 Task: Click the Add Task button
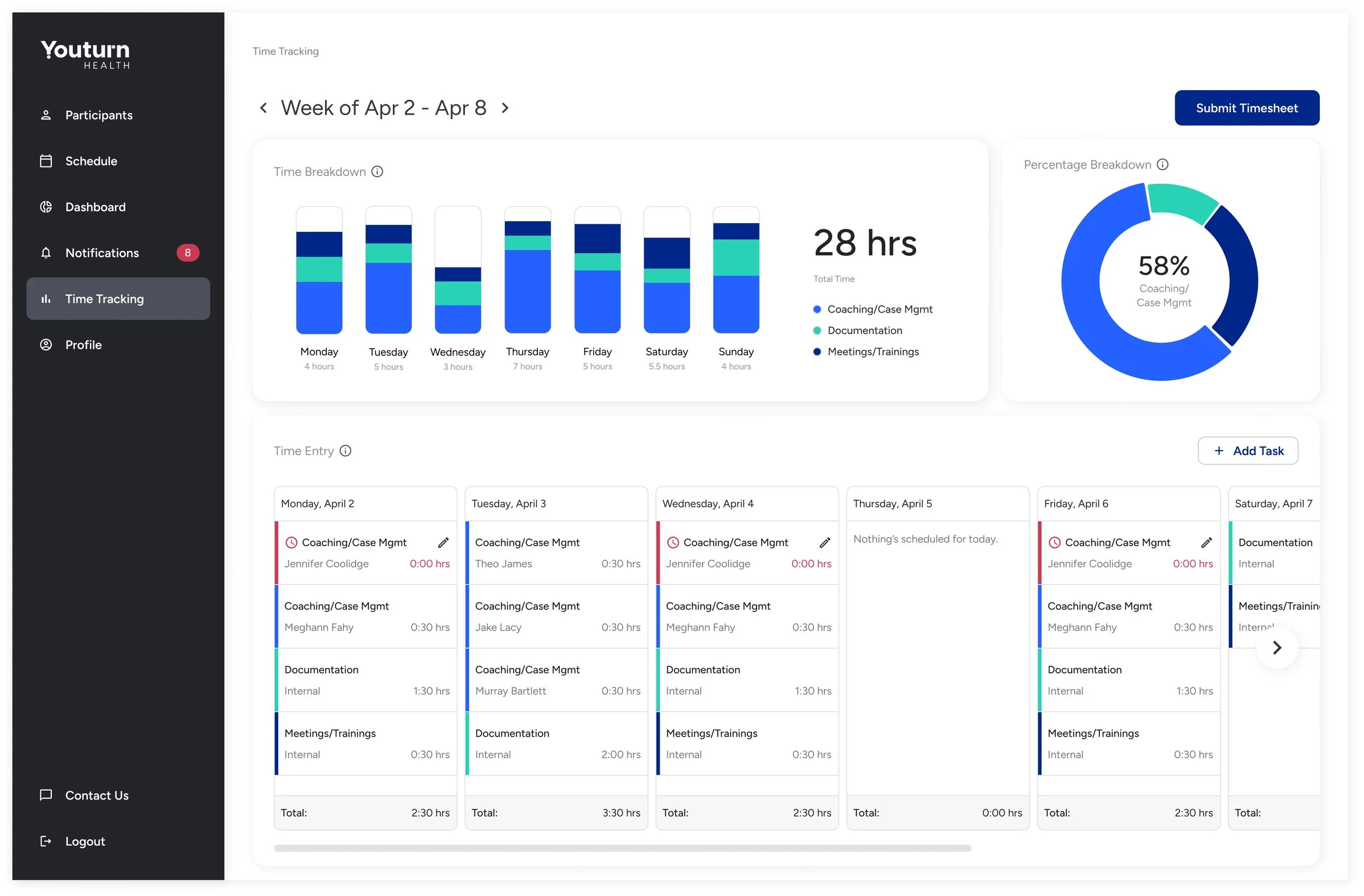click(1248, 451)
